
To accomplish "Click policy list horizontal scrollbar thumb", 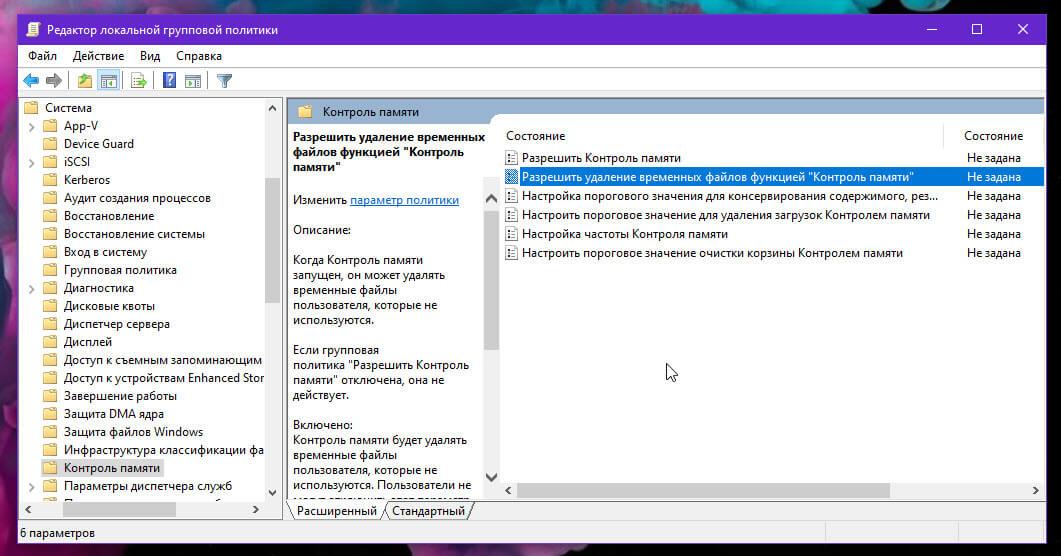I will click(703, 491).
